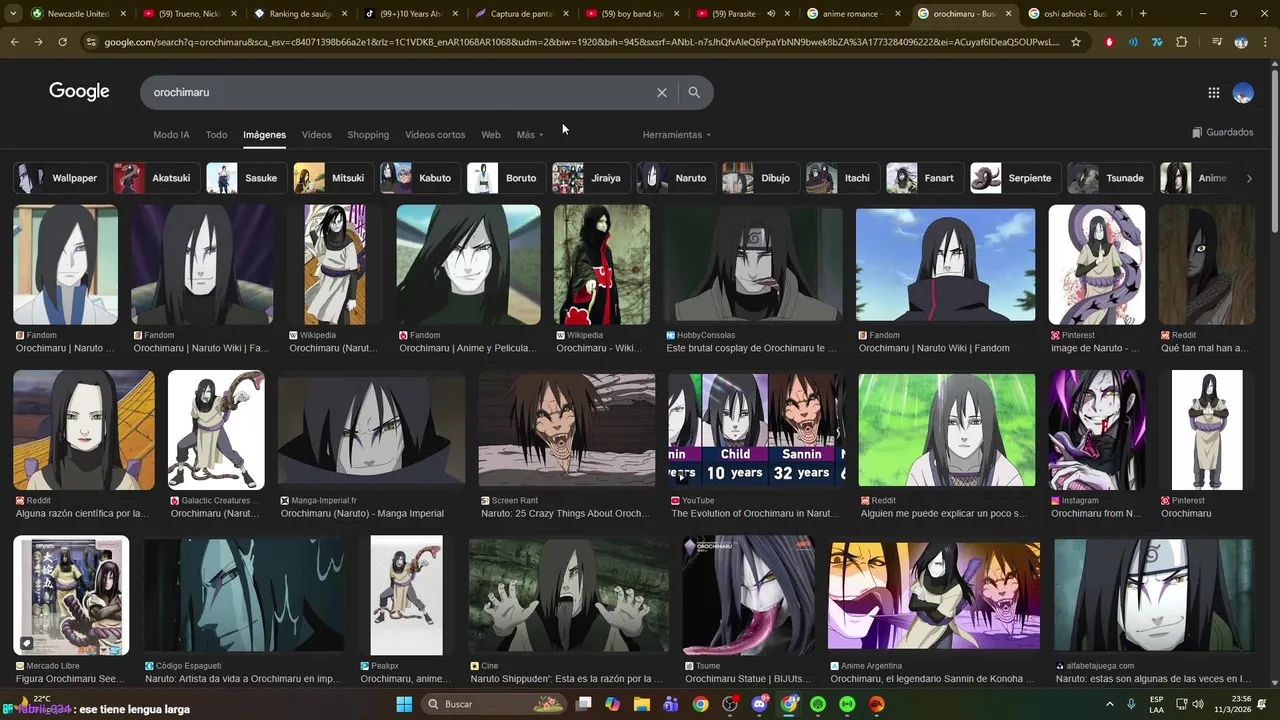1280x720 pixels.
Task: Open the Mercado Libre figure image
Action: 71,595
